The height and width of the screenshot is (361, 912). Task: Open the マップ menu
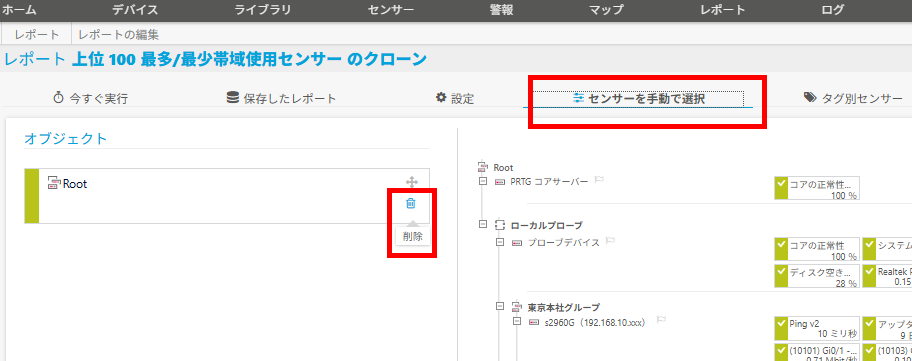tap(606, 10)
